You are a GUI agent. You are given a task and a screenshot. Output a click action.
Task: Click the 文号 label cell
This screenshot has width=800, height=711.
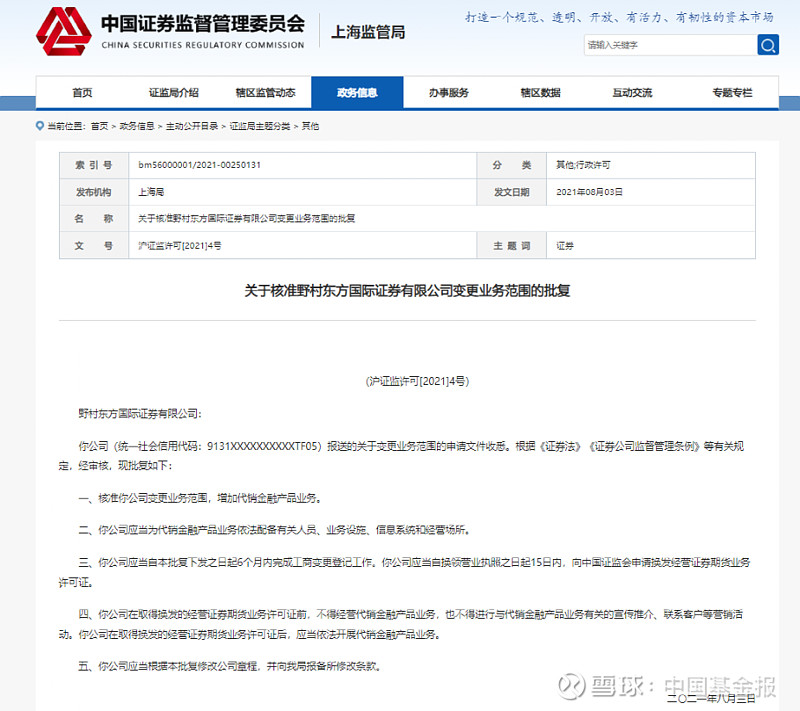point(94,246)
